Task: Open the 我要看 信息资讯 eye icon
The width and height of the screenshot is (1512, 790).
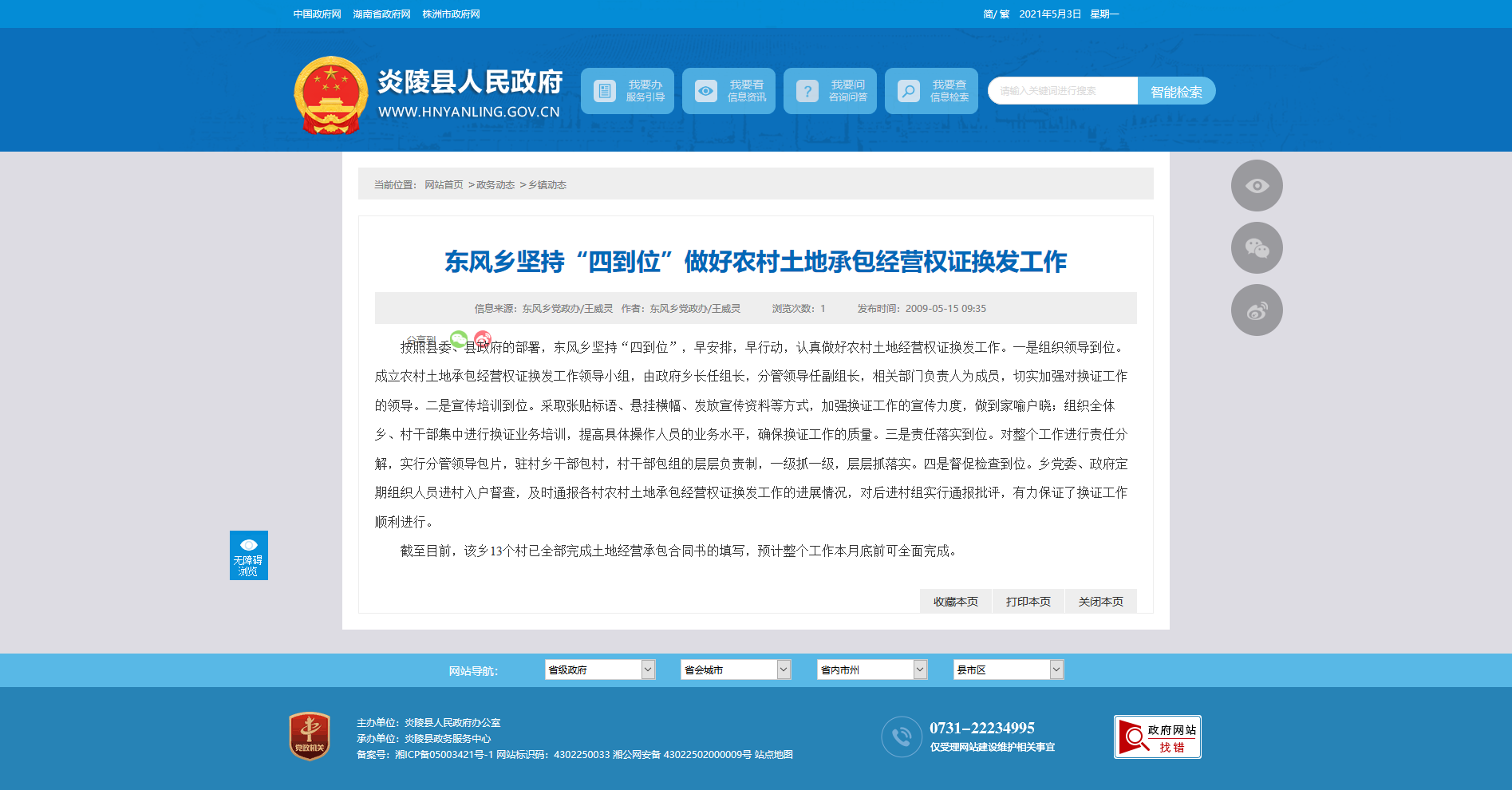Action: tap(706, 91)
